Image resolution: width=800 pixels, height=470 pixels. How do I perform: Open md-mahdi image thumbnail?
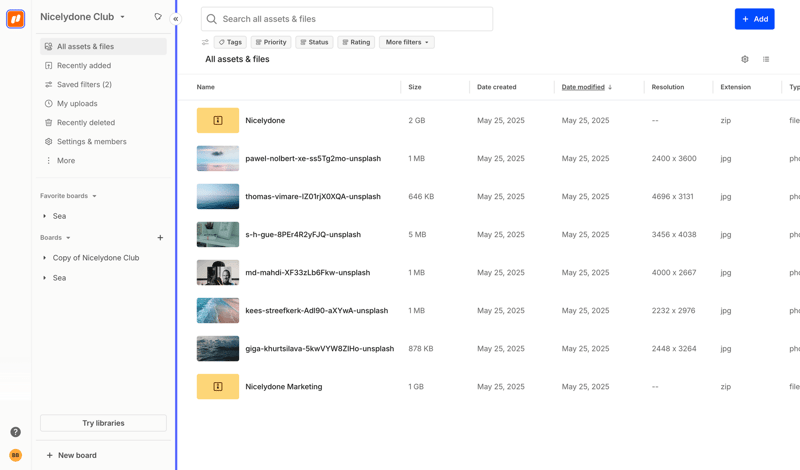218,273
